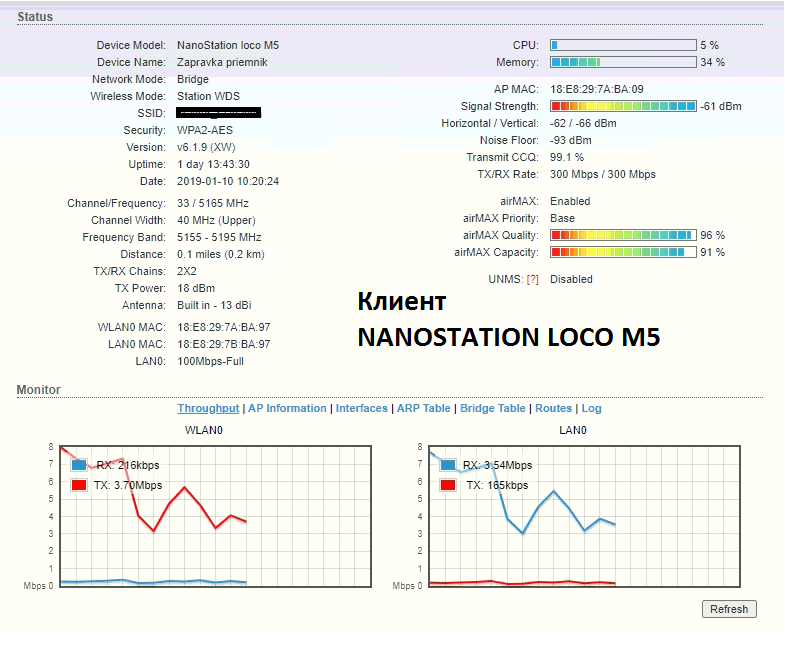Click the Status section heading
The width and height of the screenshot is (785, 652).
pos(35,17)
